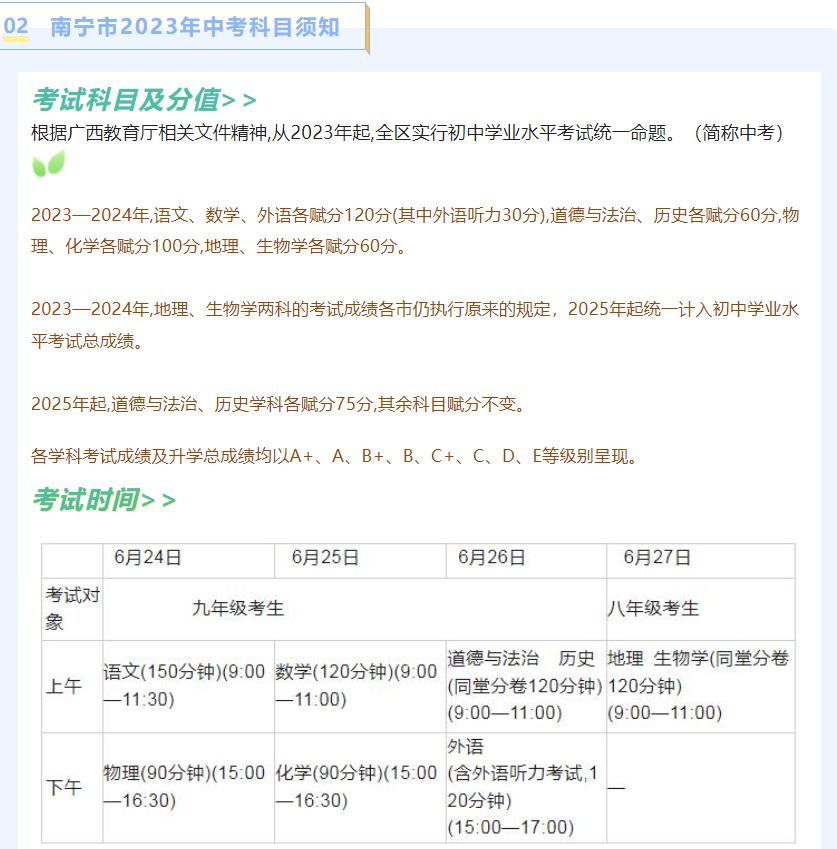
Task: Click the cell '道德与法治 历史 (同堂分卷120分钟)'
Action: click(x=526, y=686)
